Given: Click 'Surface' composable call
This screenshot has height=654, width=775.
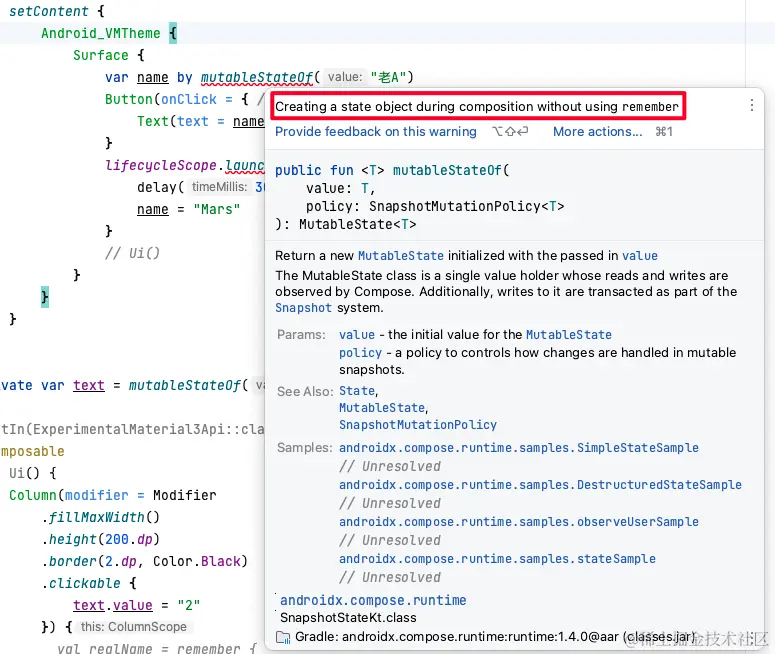Looking at the screenshot, I should click(101, 55).
